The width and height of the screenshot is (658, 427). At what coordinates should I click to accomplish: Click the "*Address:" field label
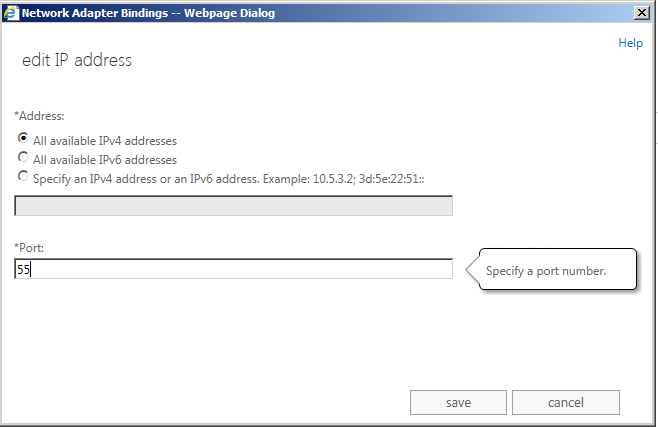pyautogui.click(x=39, y=116)
